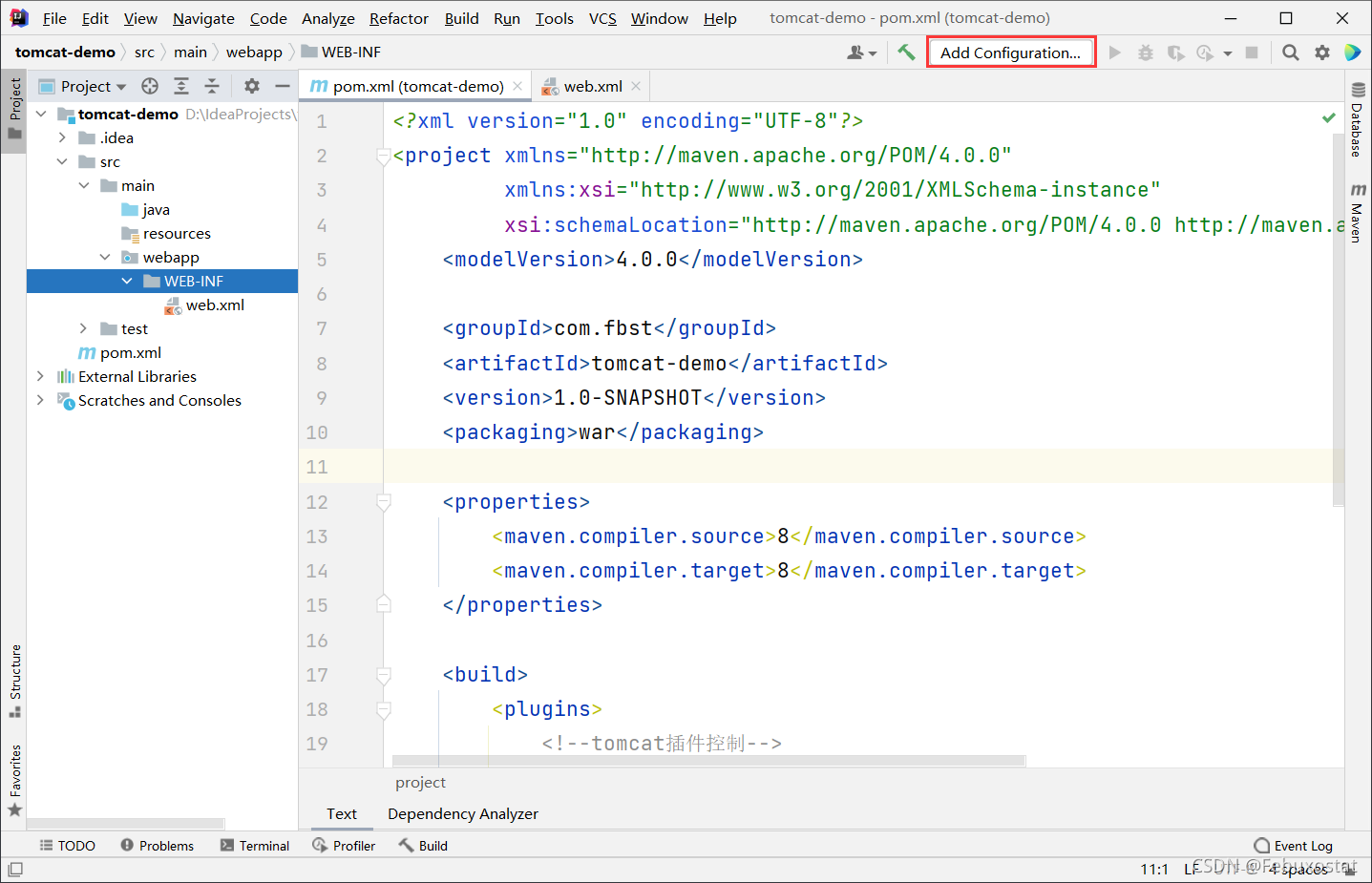Click the Debug bug icon in toolbar
This screenshot has width=1372, height=883.
coord(1145,53)
